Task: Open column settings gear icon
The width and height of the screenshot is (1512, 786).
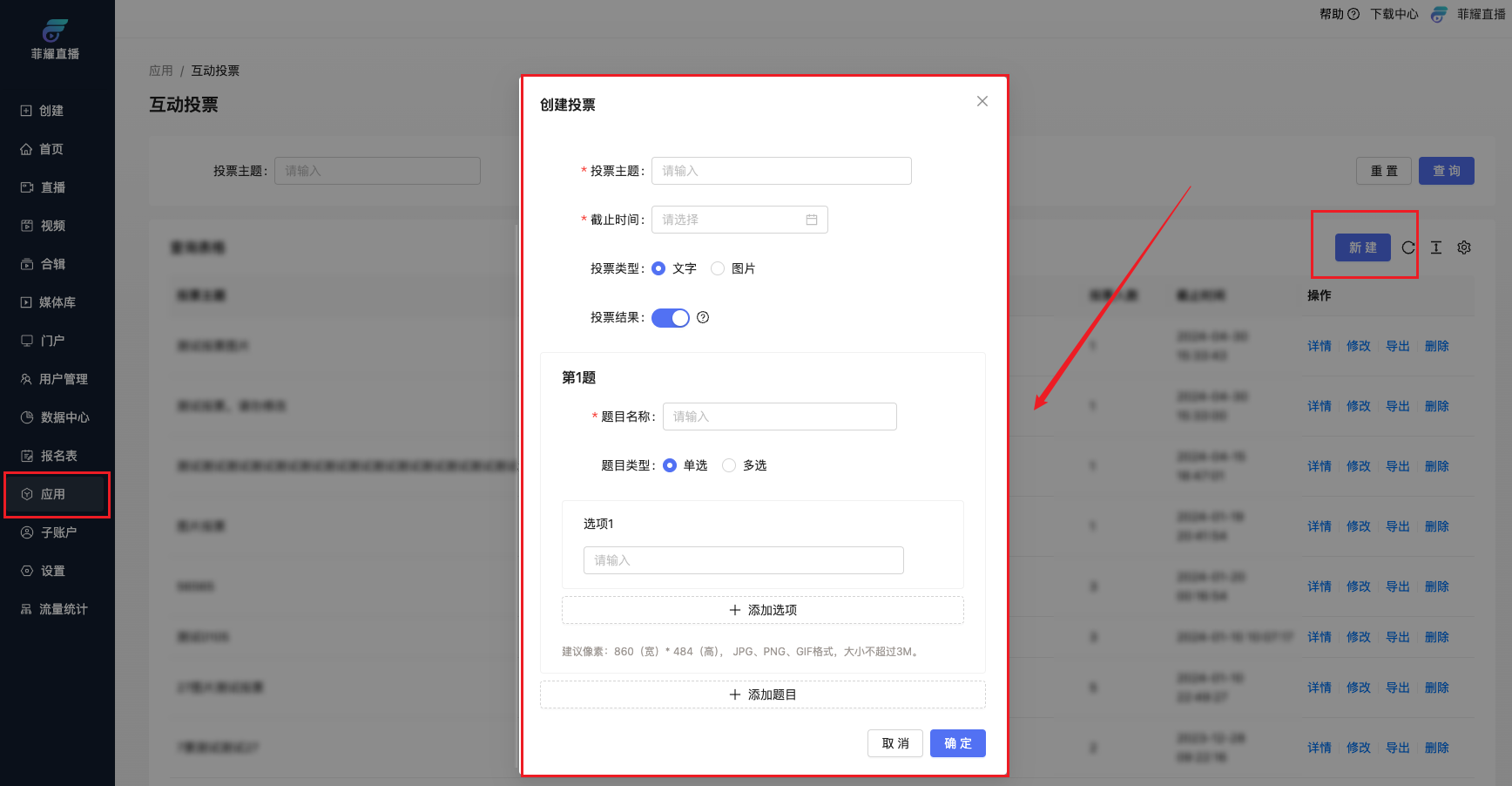Action: pyautogui.click(x=1464, y=247)
